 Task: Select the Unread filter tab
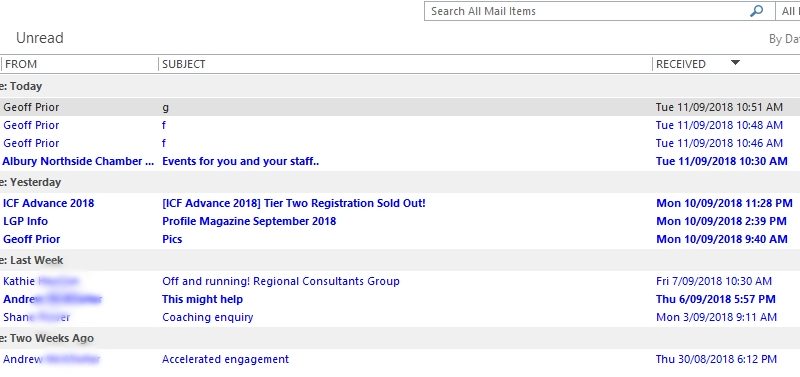pos(40,38)
